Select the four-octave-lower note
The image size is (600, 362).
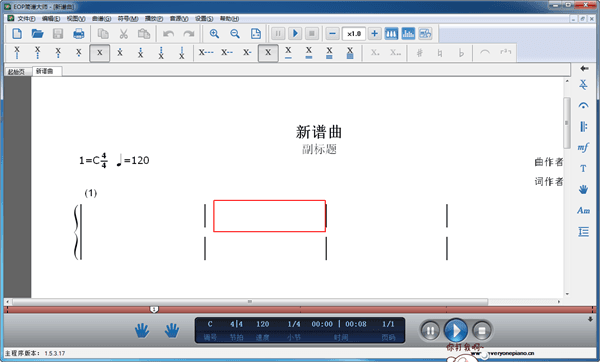pos(17,53)
